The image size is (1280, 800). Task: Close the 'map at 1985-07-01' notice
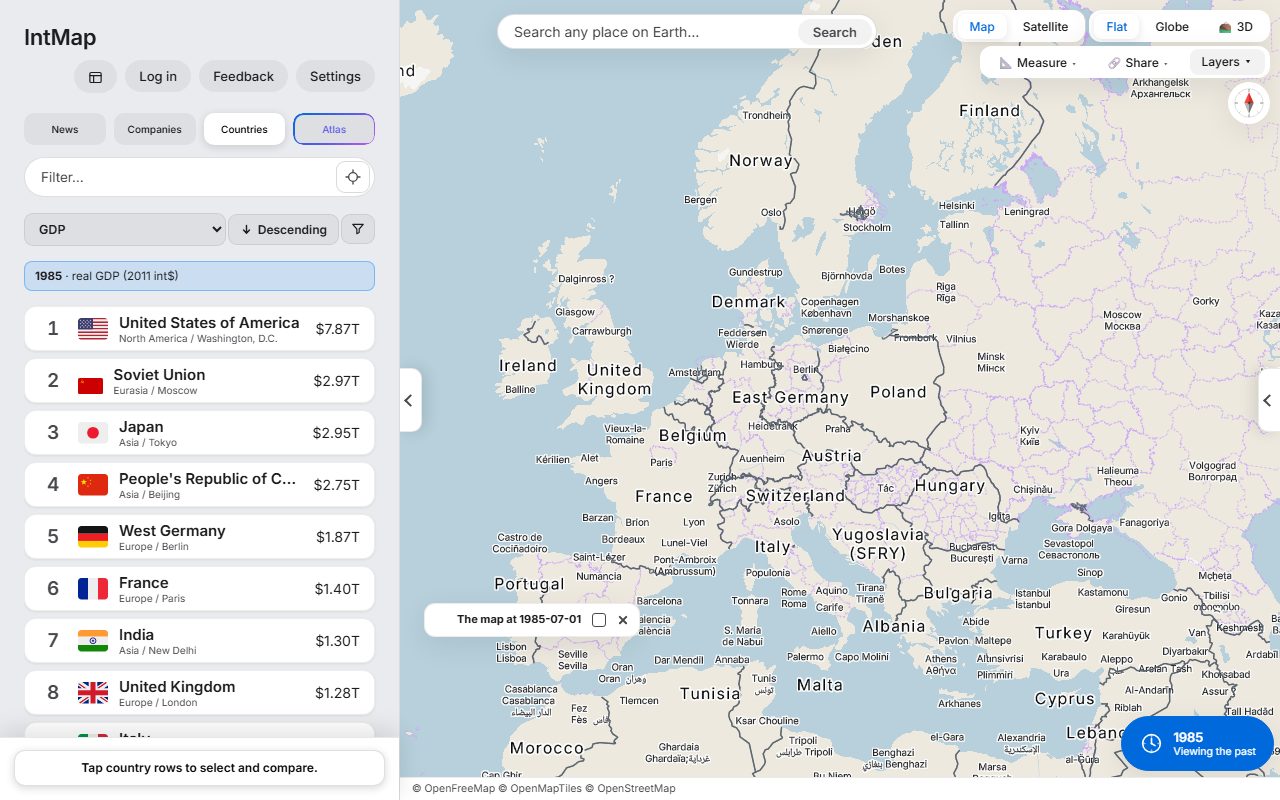(623, 620)
